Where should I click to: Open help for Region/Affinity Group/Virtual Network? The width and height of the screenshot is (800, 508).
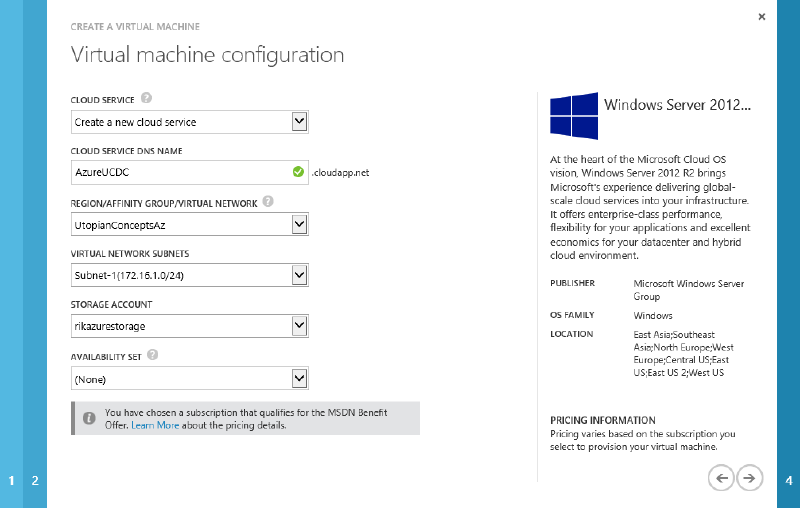[268, 201]
